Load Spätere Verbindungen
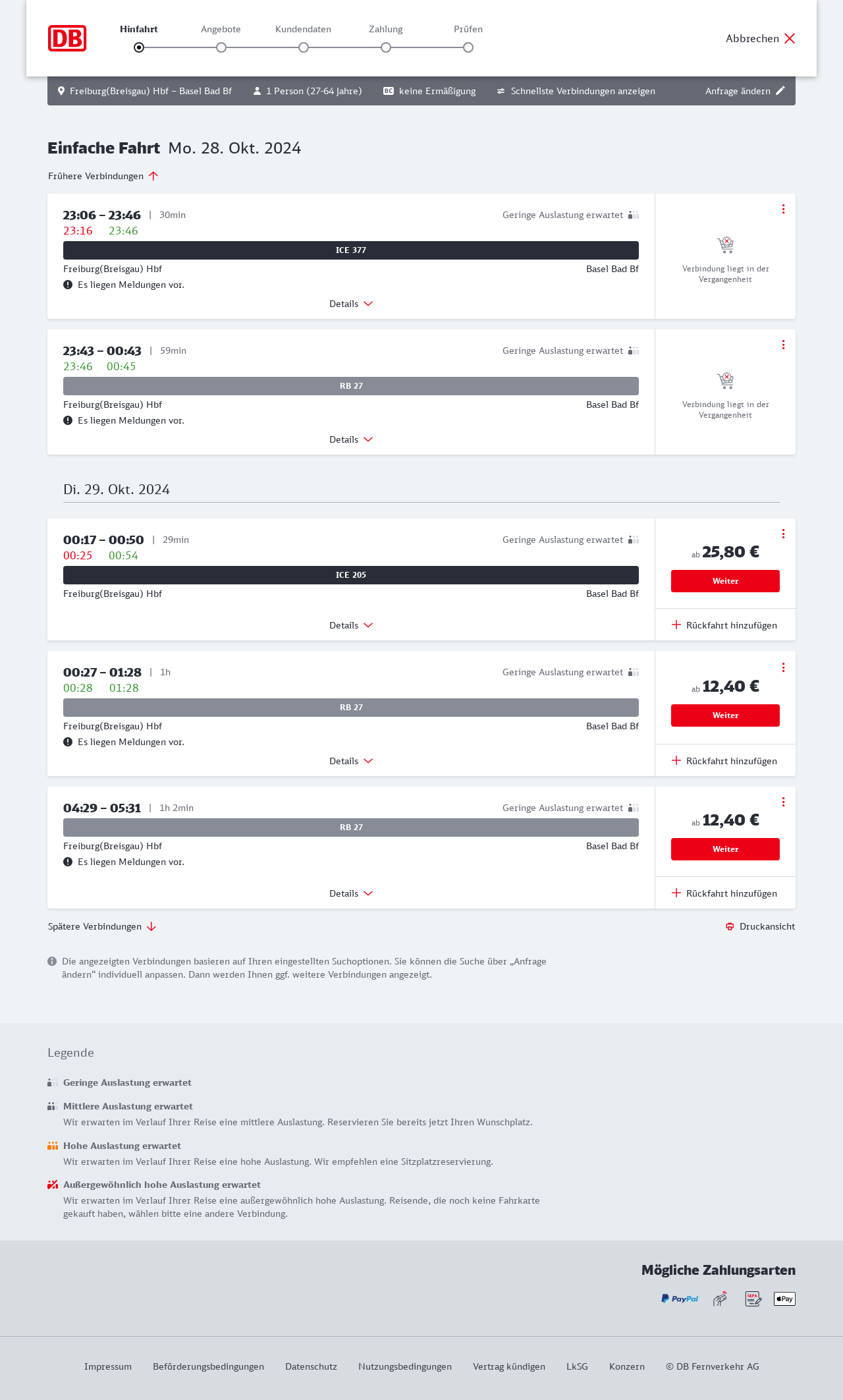This screenshot has width=843, height=1400. (x=102, y=926)
